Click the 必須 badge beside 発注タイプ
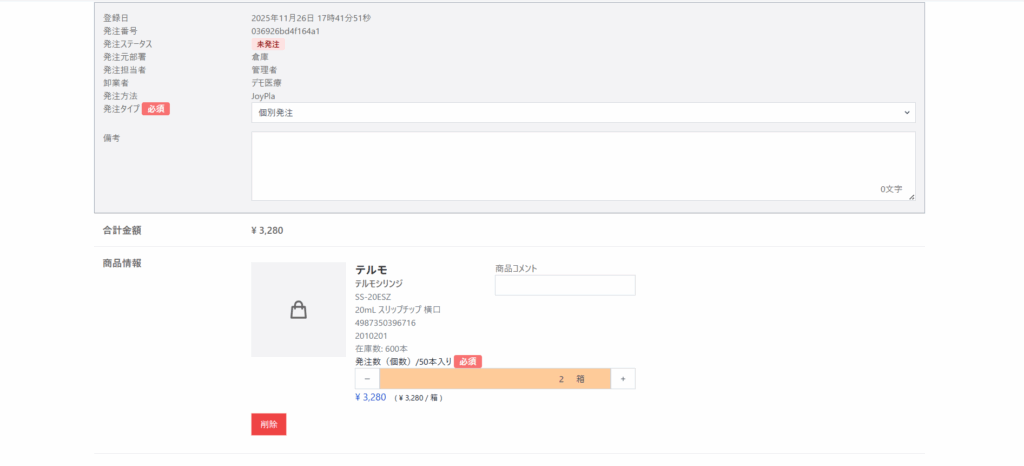Viewport: 1024px width, 466px height. 156,109
